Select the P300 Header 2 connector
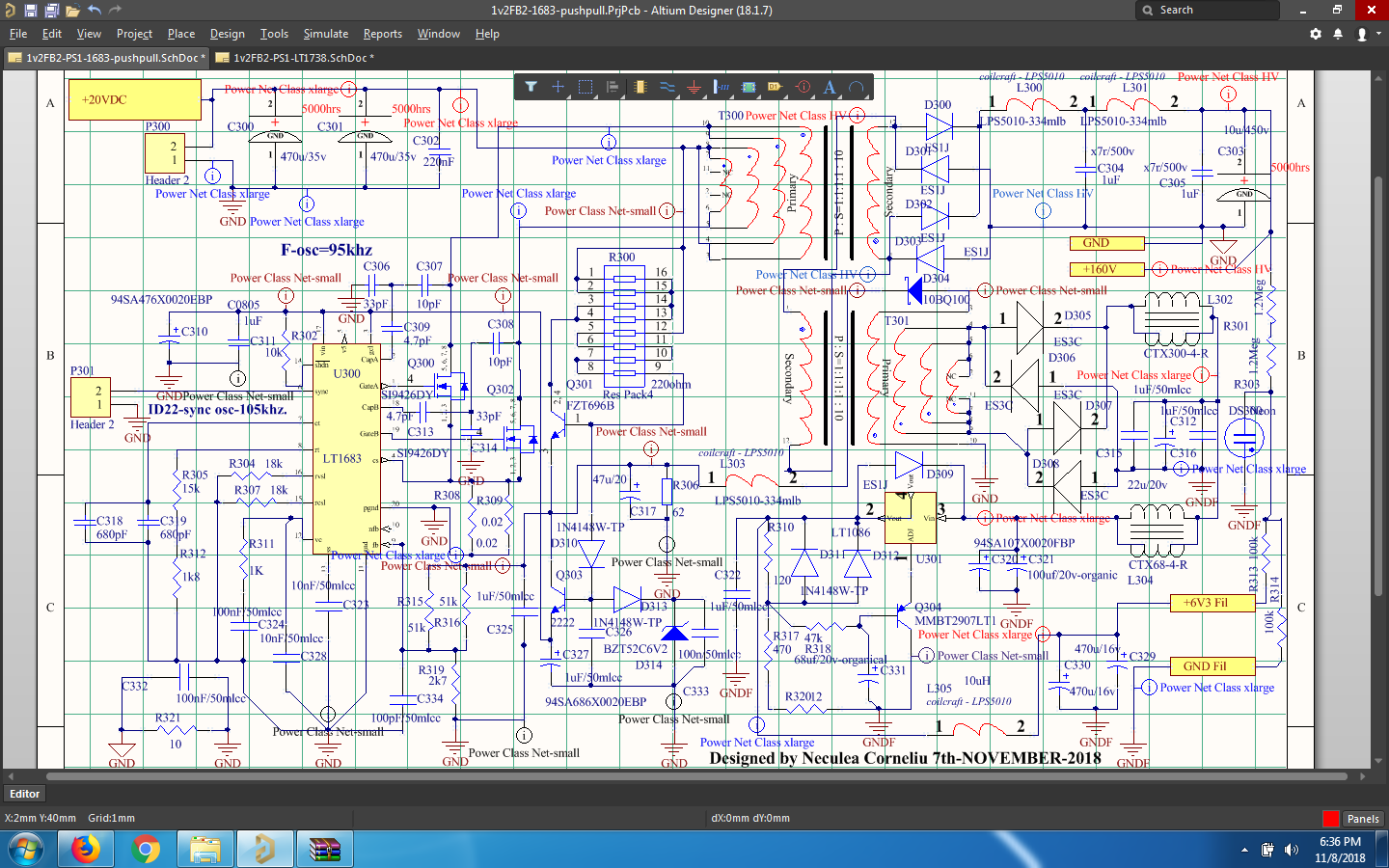 [165, 153]
